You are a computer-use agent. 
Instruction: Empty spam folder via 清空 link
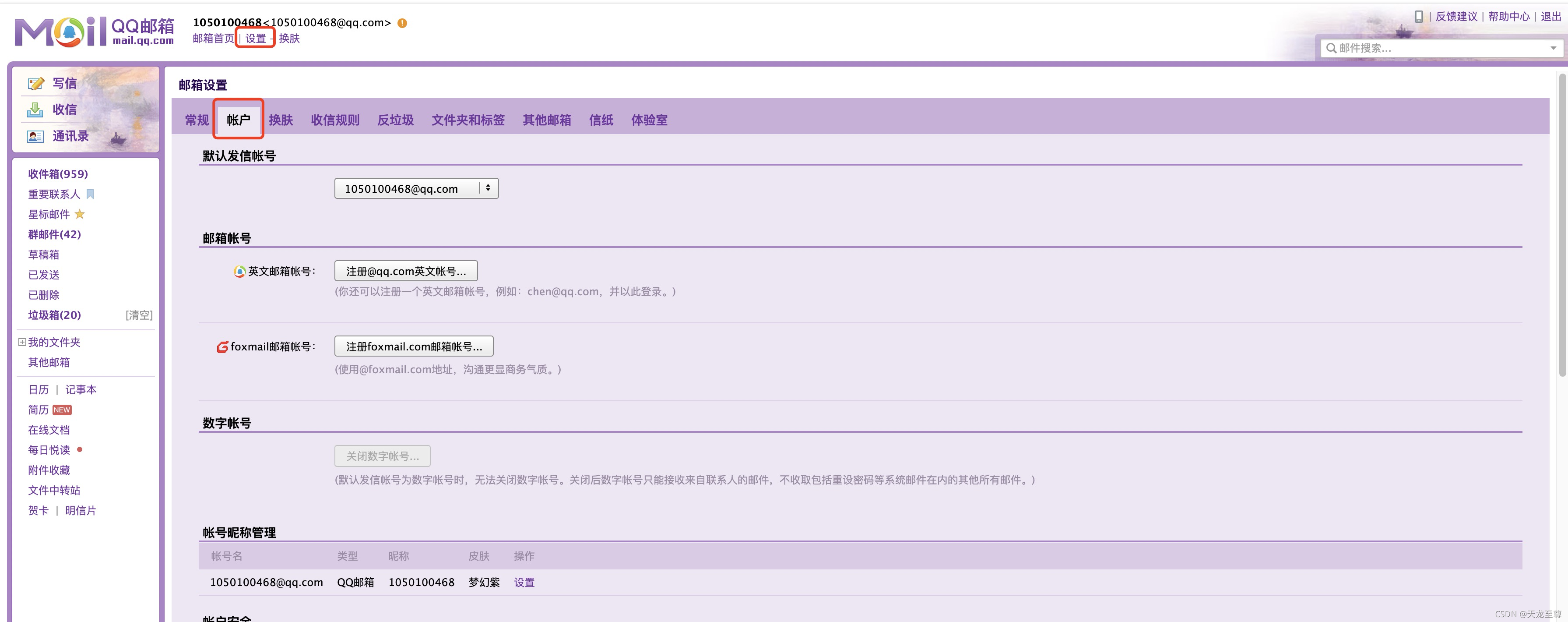(x=139, y=315)
